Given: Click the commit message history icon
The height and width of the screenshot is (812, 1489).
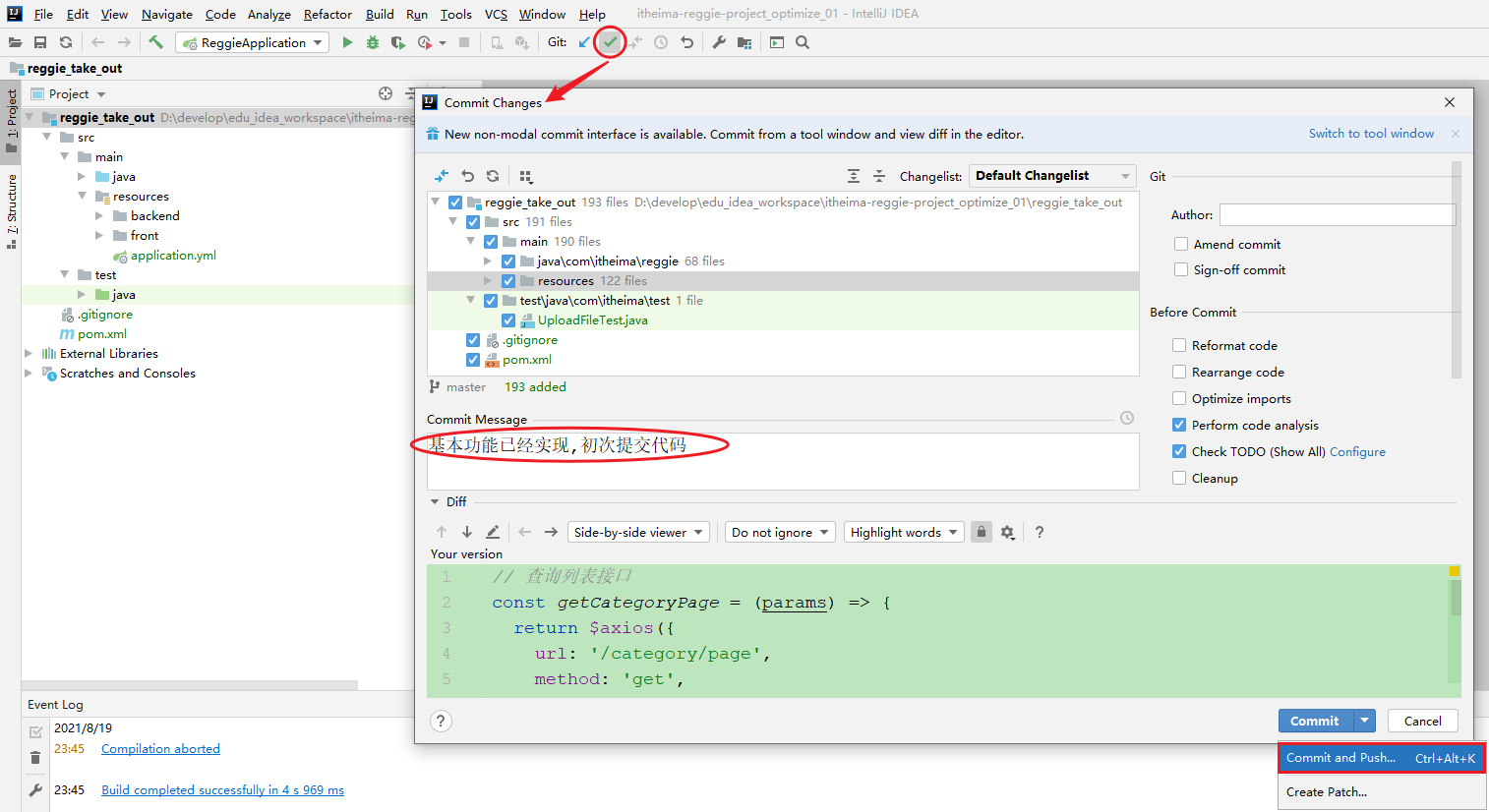Looking at the screenshot, I should (1127, 418).
